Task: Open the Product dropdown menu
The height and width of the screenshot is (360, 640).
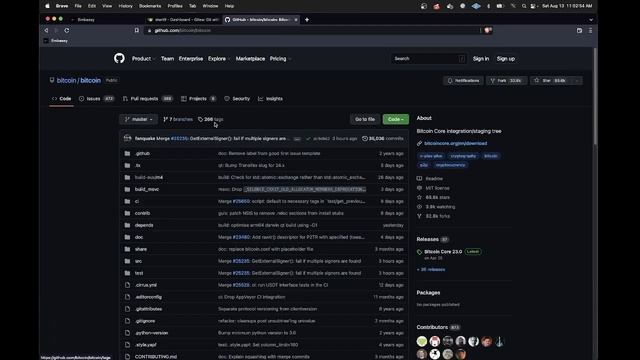Action: (143, 59)
